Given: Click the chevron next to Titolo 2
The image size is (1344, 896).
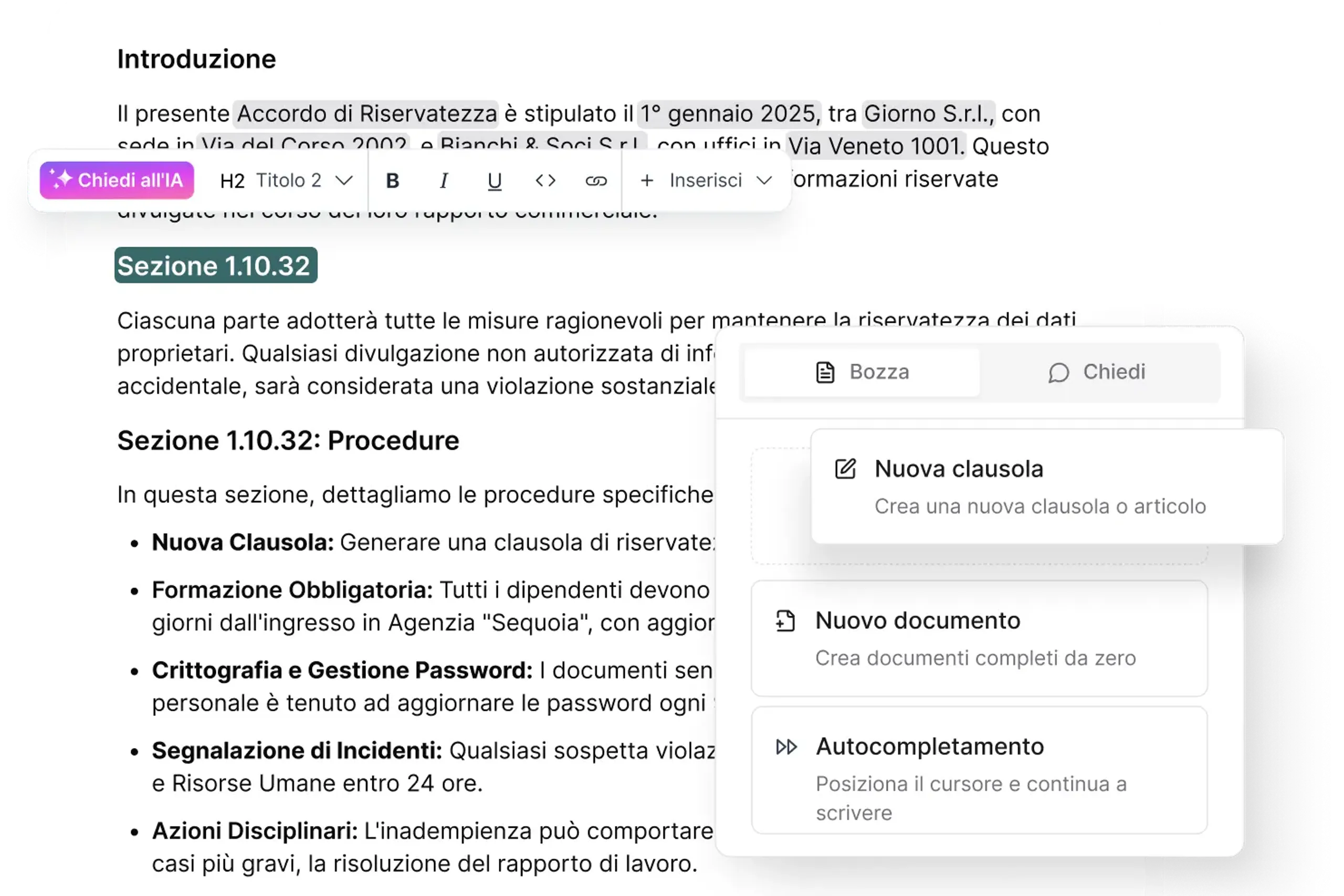Looking at the screenshot, I should pos(344,181).
